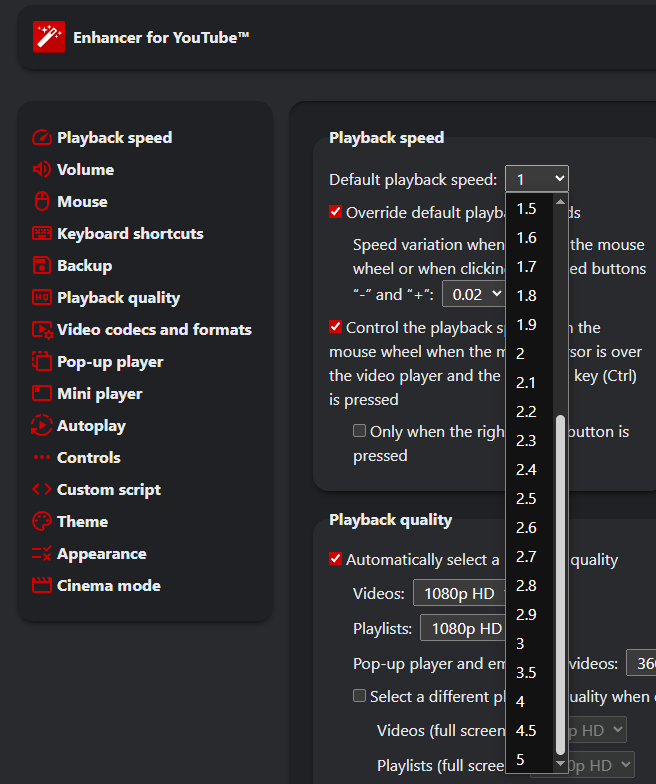Choose 2.7 in the speed list
The width and height of the screenshot is (656, 784).
tap(529, 556)
